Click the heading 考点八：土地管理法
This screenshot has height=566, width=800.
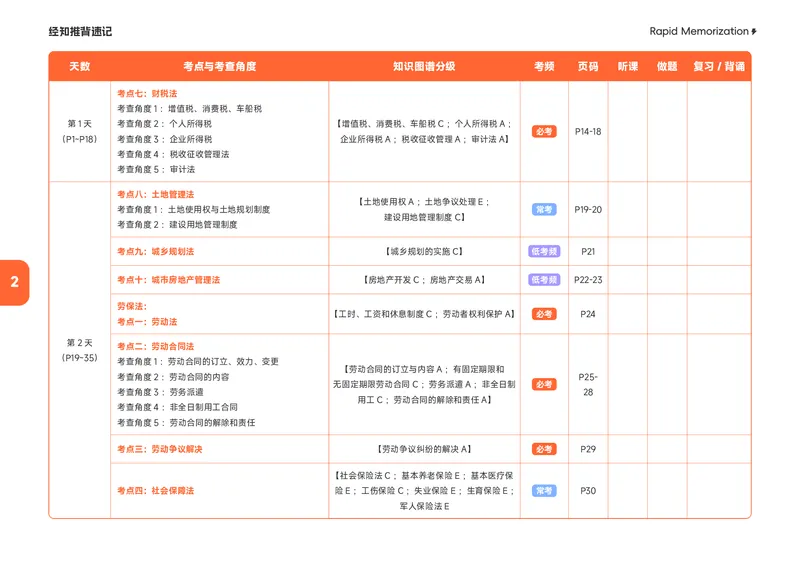(x=156, y=194)
